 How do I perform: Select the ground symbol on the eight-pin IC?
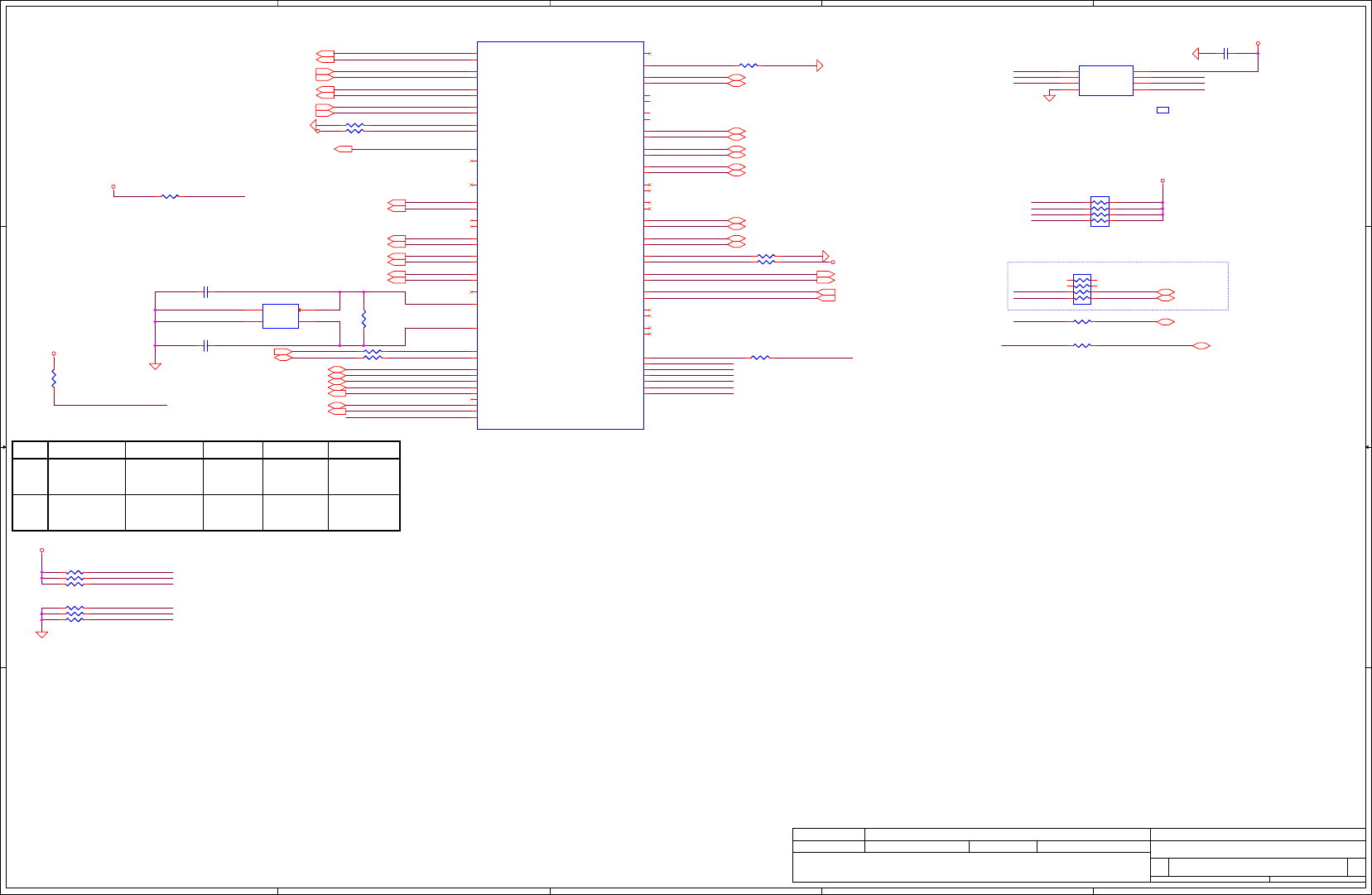[x=1049, y=98]
